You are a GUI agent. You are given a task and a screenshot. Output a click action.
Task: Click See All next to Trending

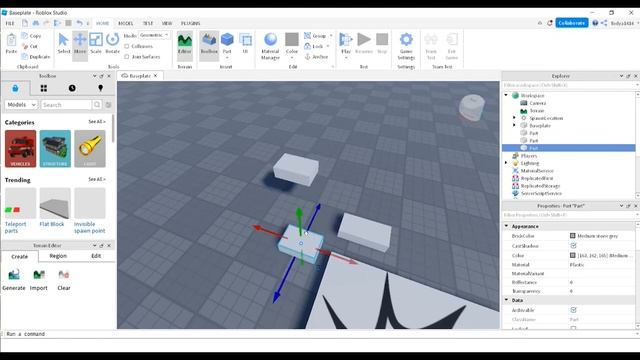97,179
